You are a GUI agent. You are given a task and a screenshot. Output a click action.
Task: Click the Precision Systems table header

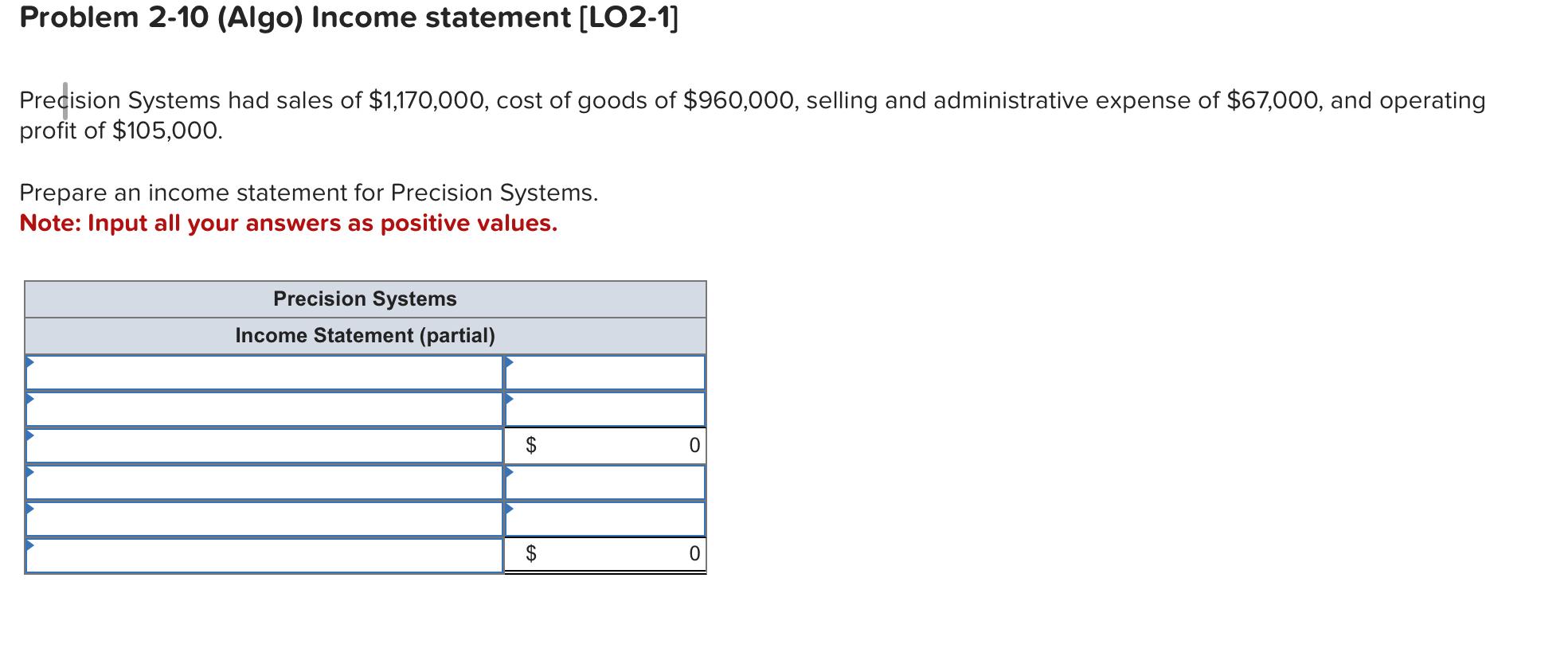coord(365,299)
